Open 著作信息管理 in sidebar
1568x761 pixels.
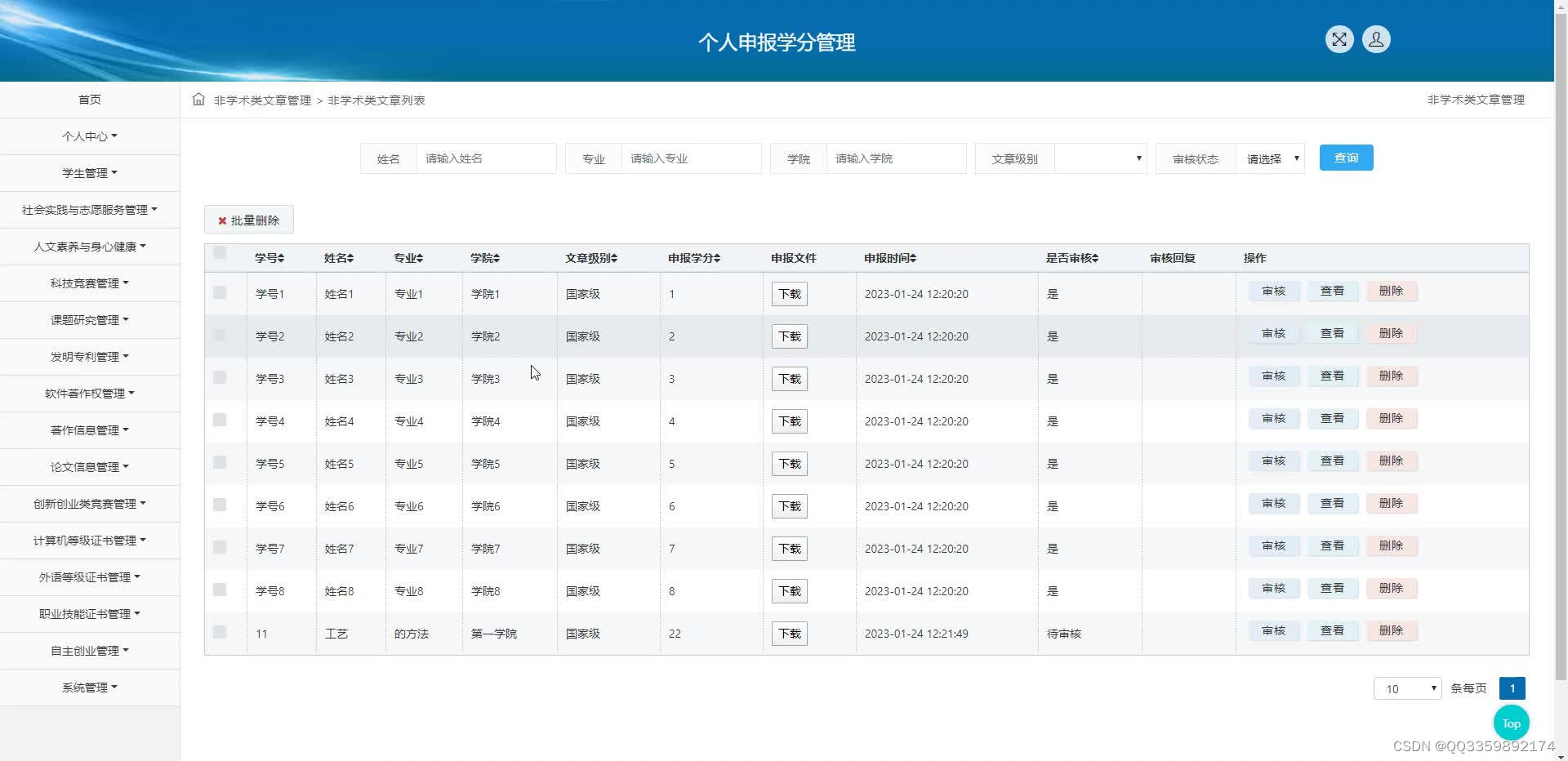(90, 430)
